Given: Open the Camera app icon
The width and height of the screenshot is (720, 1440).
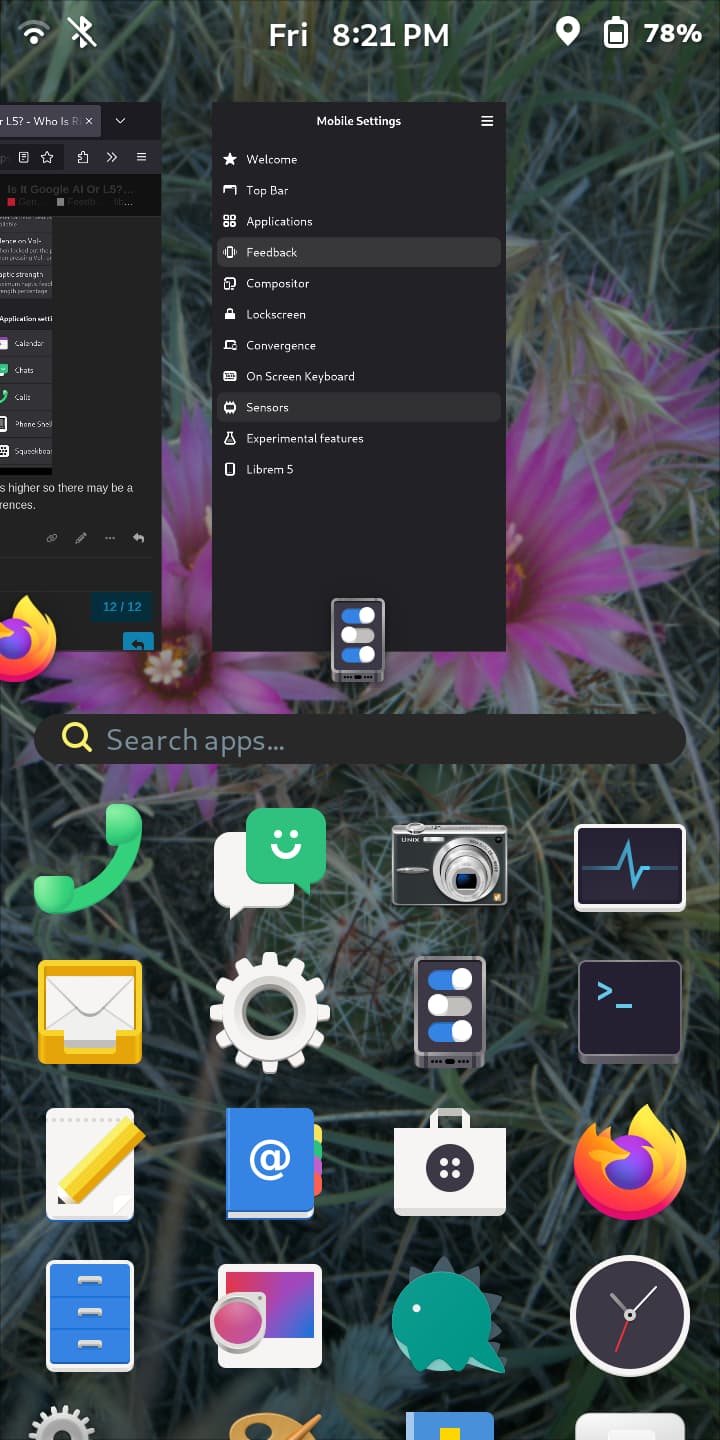Looking at the screenshot, I should (x=450, y=864).
